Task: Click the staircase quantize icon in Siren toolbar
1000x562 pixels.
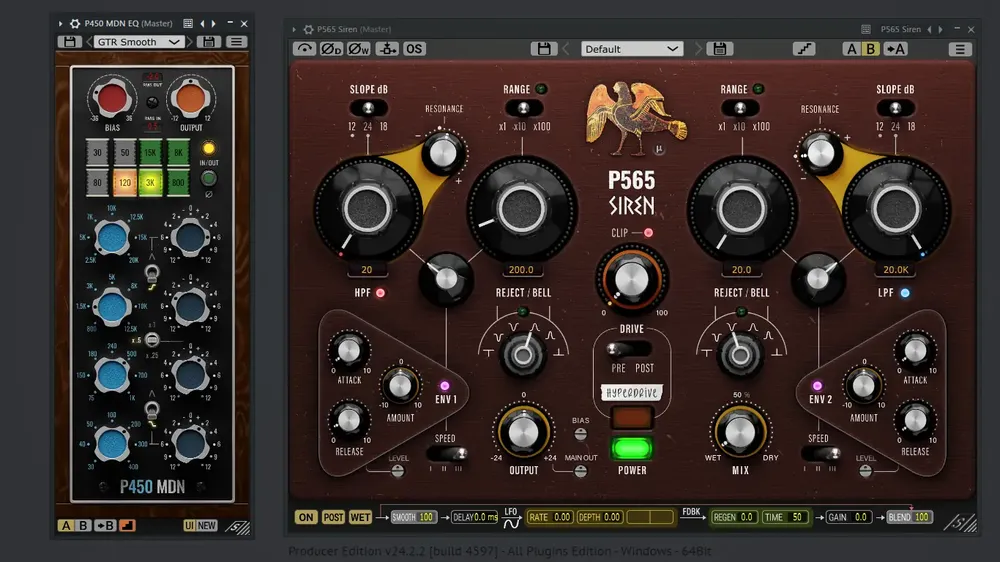Action: pyautogui.click(x=804, y=49)
